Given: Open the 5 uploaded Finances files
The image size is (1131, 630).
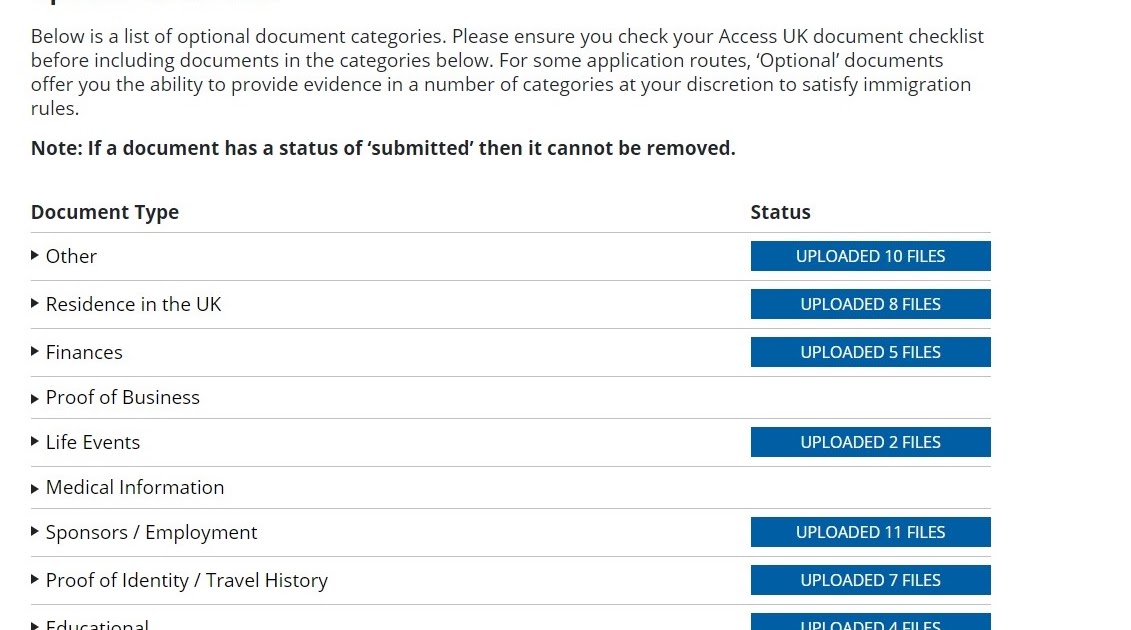Looking at the screenshot, I should pyautogui.click(x=870, y=352).
